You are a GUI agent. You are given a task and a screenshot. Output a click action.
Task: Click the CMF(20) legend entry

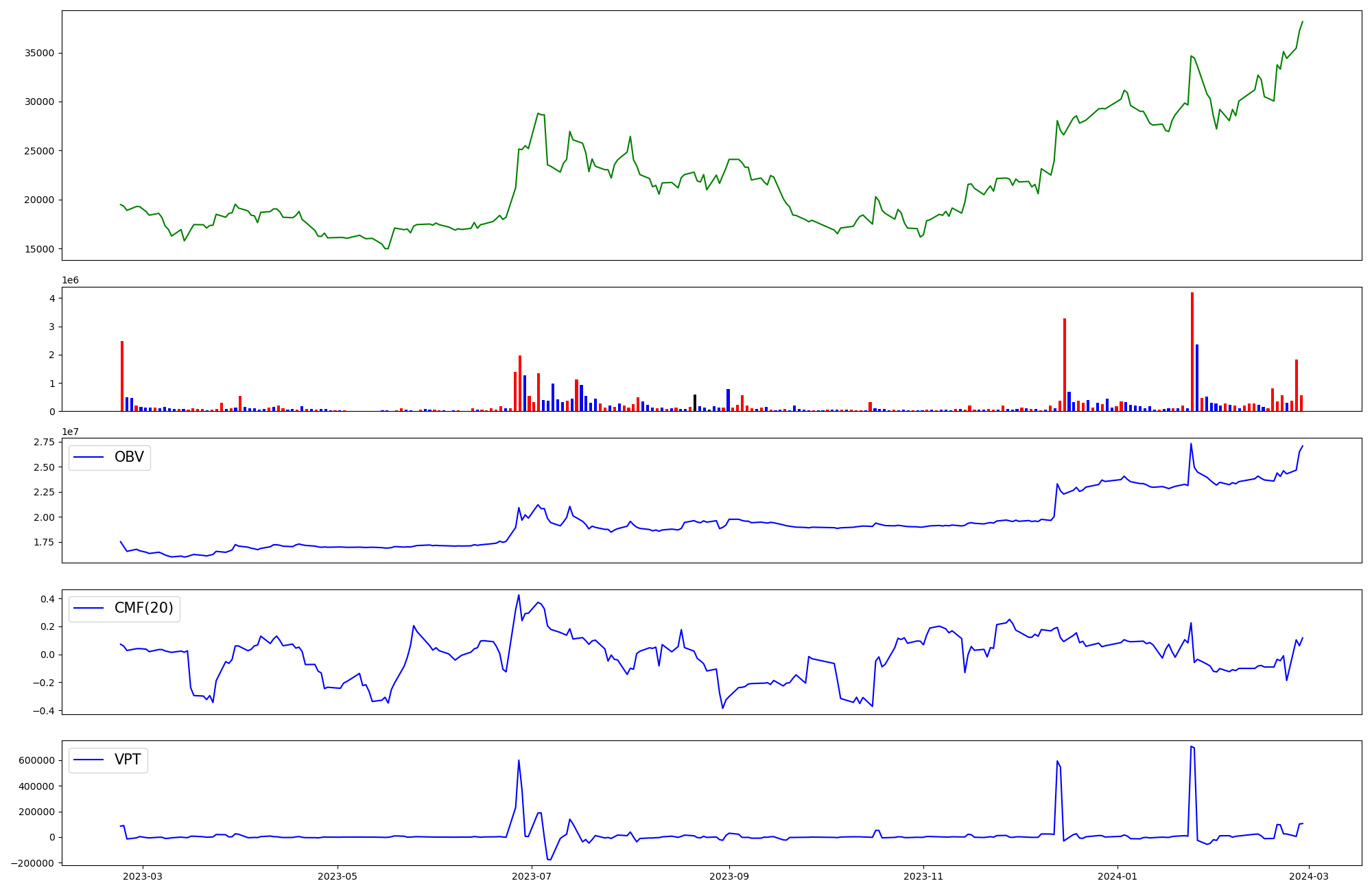[x=143, y=608]
